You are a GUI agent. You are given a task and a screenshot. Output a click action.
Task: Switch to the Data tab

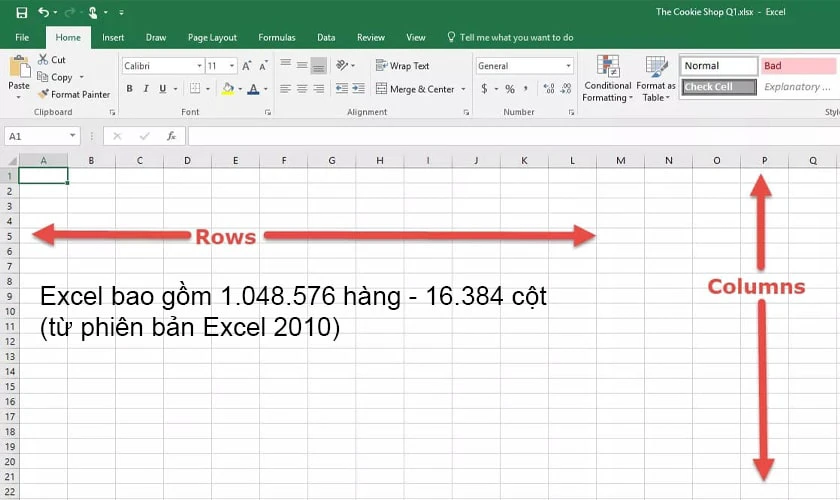coord(326,38)
